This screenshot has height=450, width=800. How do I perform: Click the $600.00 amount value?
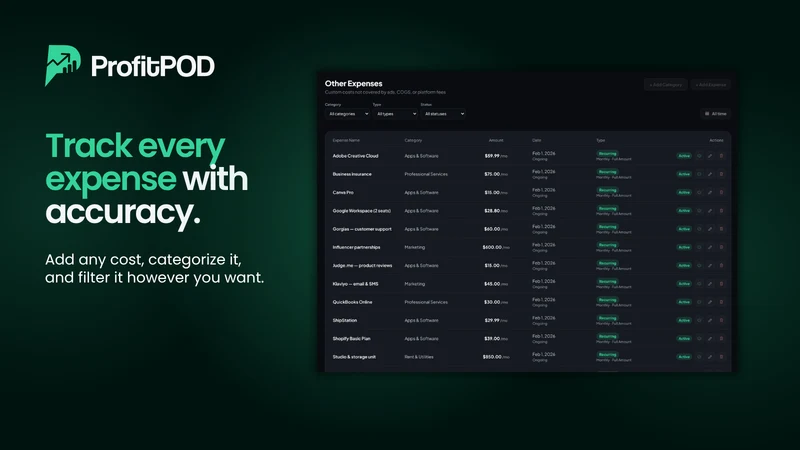[492, 247]
